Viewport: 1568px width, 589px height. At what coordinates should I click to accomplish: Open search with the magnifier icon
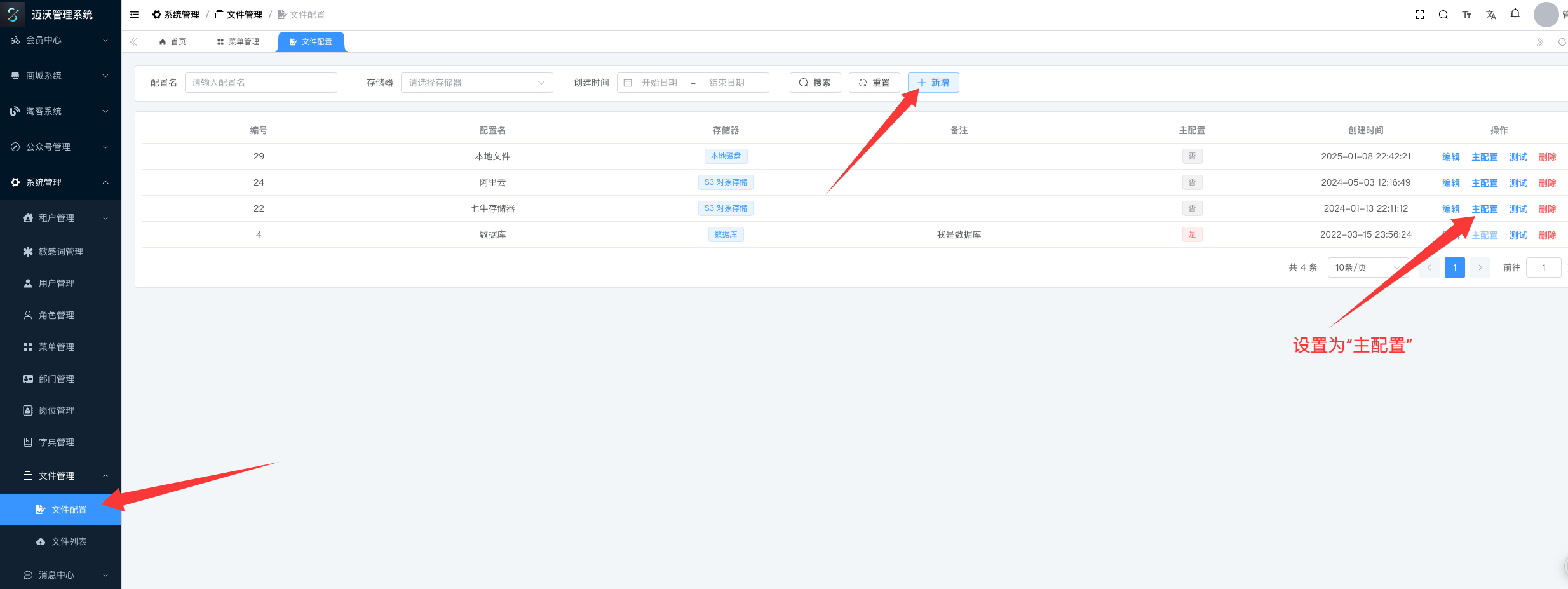1443,15
